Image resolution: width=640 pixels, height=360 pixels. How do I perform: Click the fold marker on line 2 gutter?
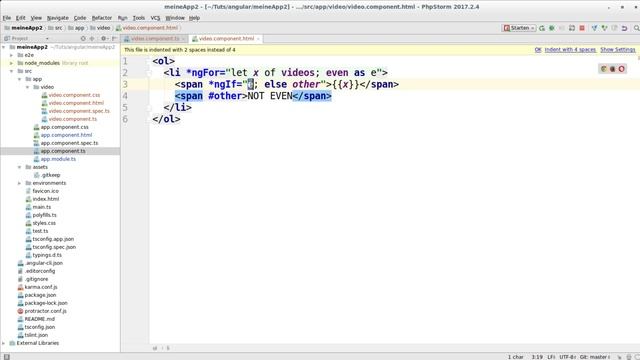click(x=149, y=73)
